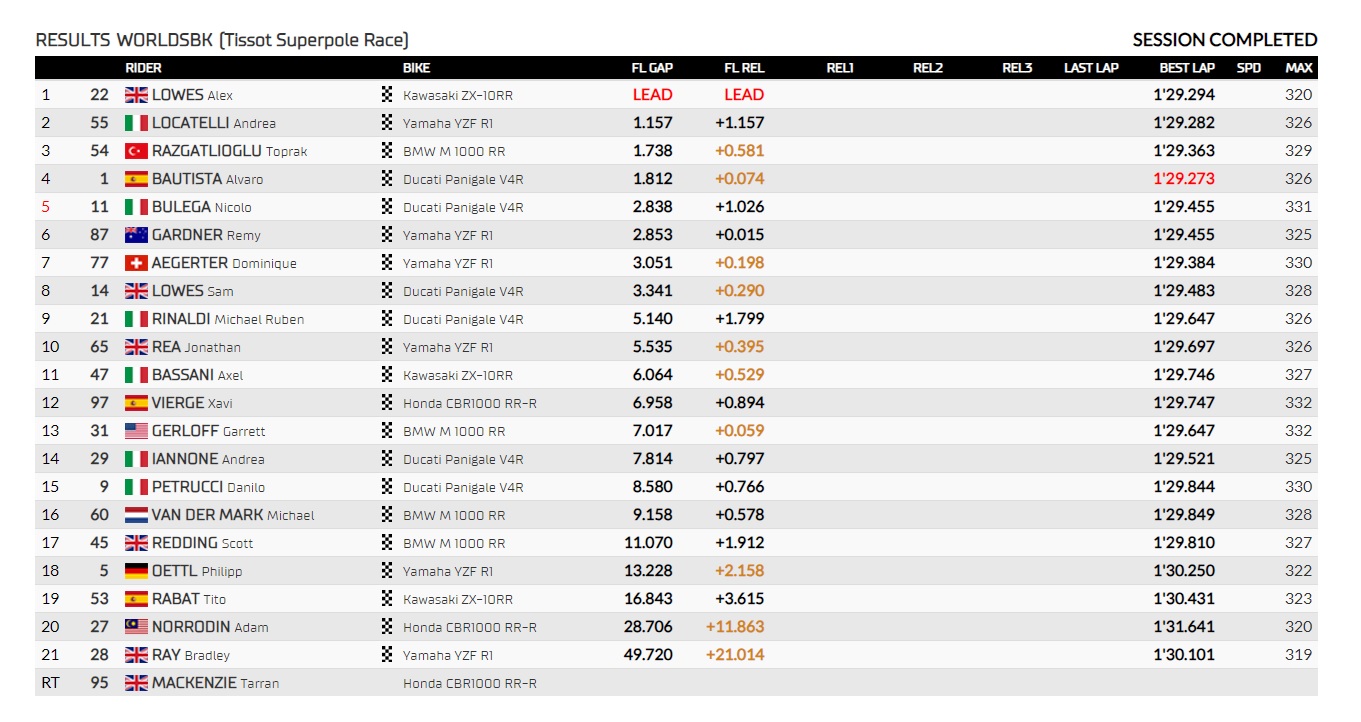1361x722 pixels.
Task: Click the Malaysian flag beside NORRODIN Adam
Action: 136,627
